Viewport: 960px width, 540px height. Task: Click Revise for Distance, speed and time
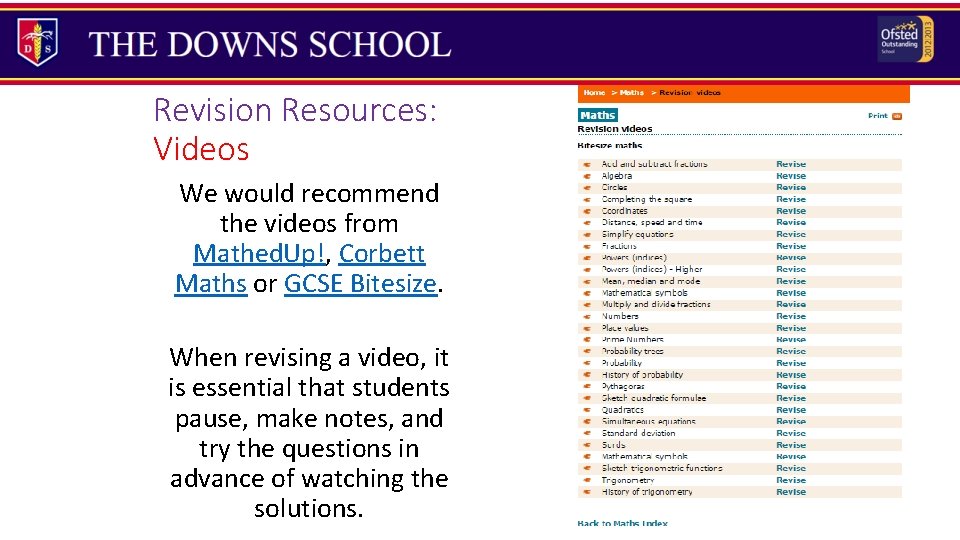click(791, 222)
